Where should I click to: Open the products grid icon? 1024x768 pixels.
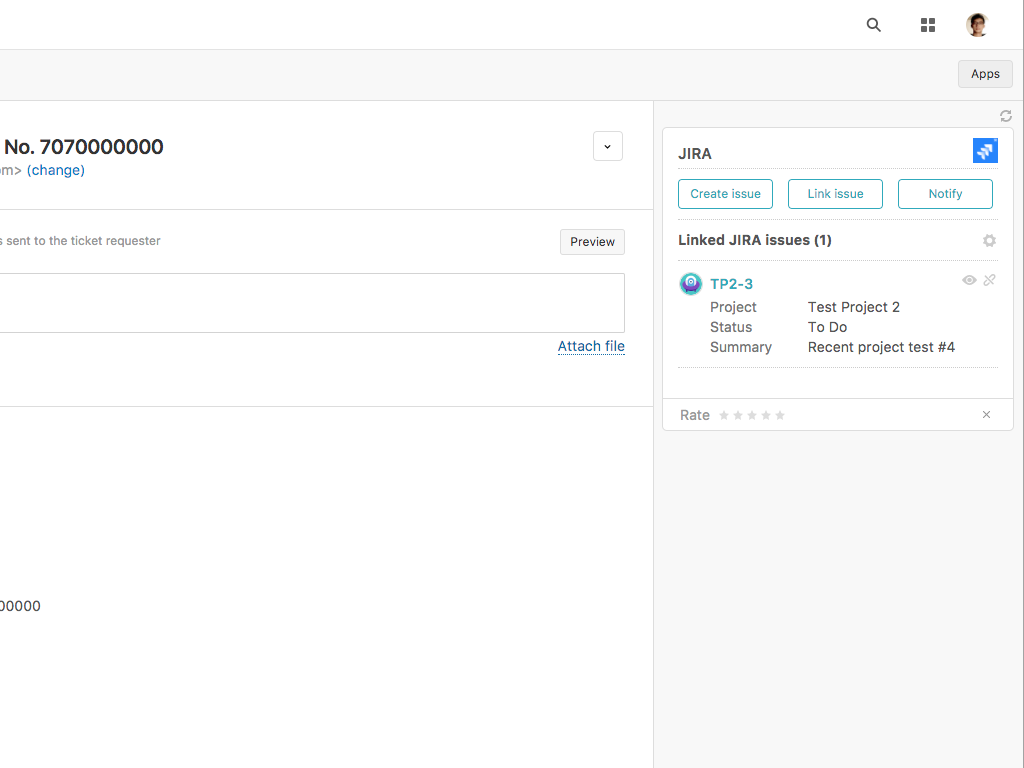click(928, 25)
